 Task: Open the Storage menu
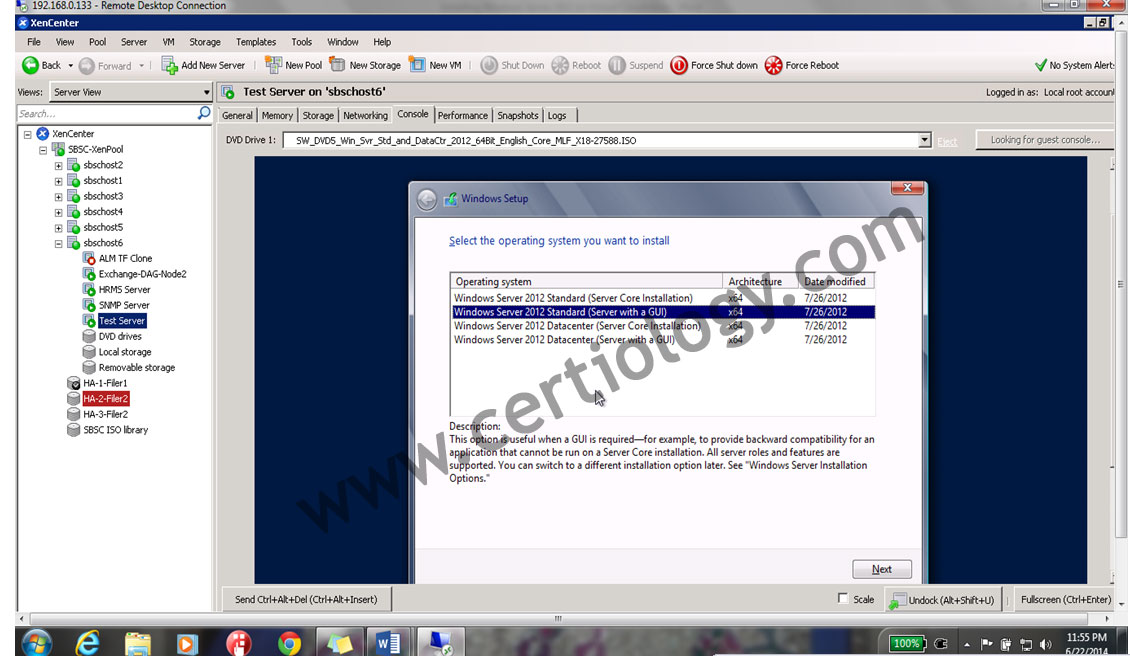click(x=205, y=42)
